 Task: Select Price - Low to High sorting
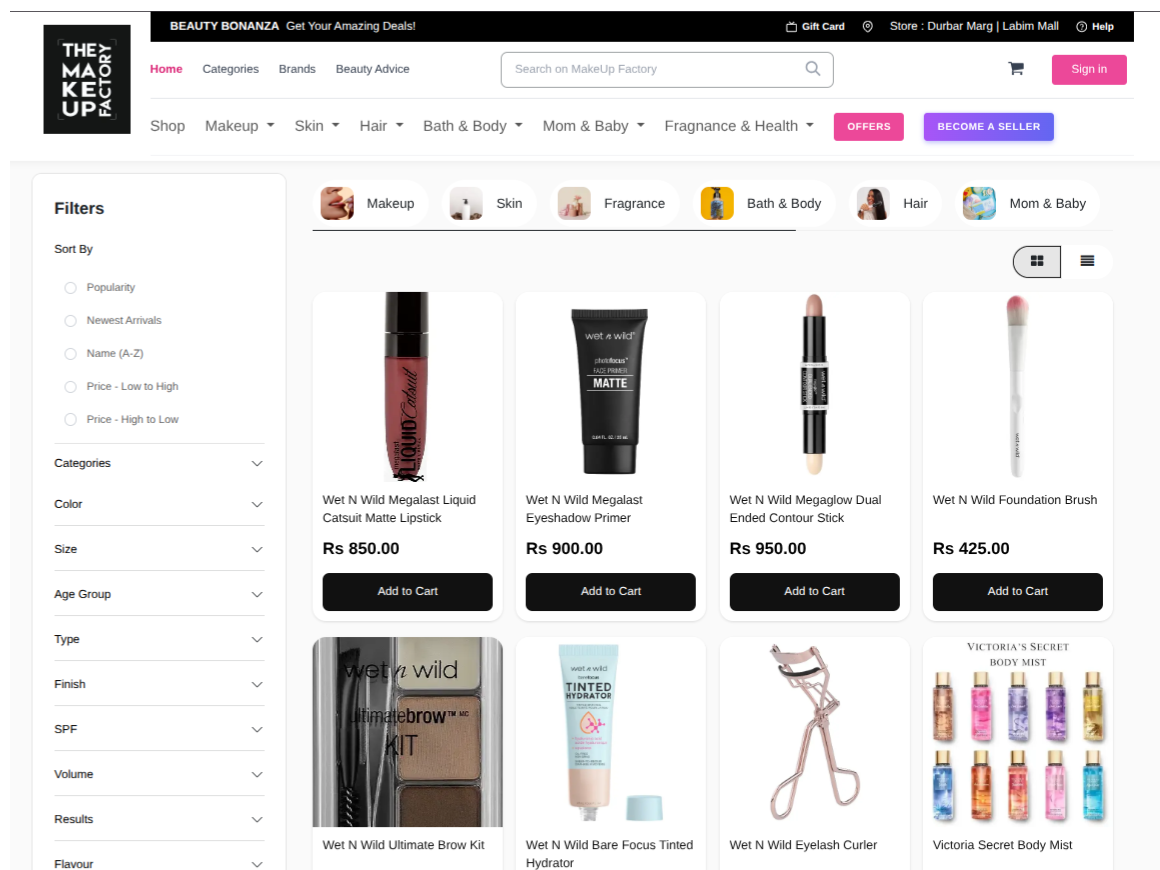(70, 387)
